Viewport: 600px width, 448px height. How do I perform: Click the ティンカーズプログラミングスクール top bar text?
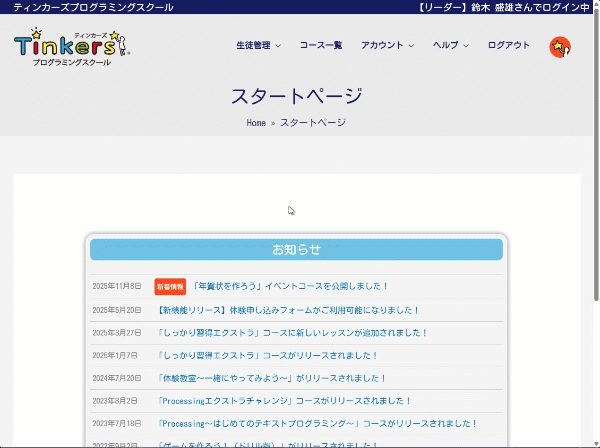tap(94, 7)
